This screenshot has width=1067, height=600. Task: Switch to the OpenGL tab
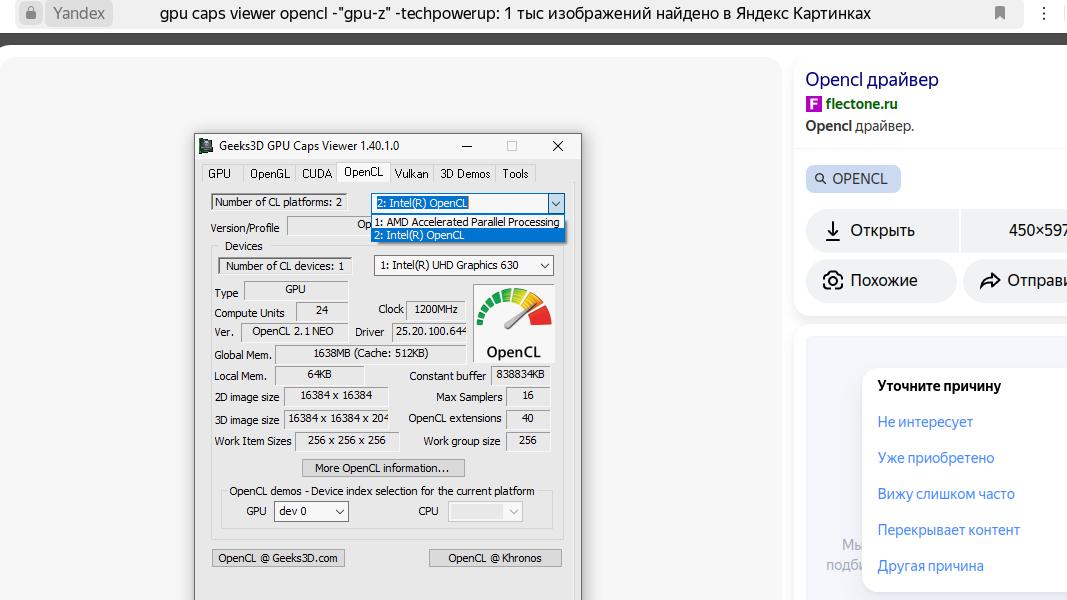(269, 173)
